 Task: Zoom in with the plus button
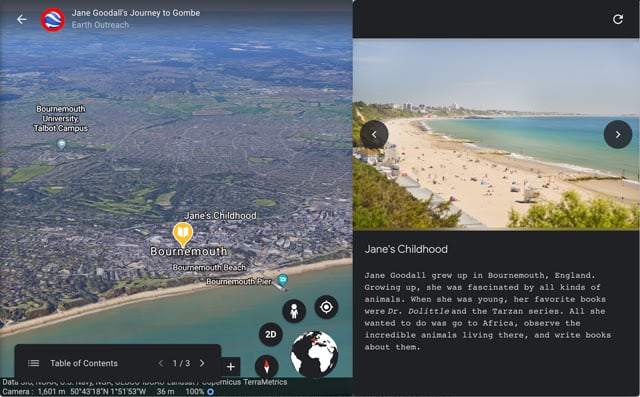tap(231, 366)
